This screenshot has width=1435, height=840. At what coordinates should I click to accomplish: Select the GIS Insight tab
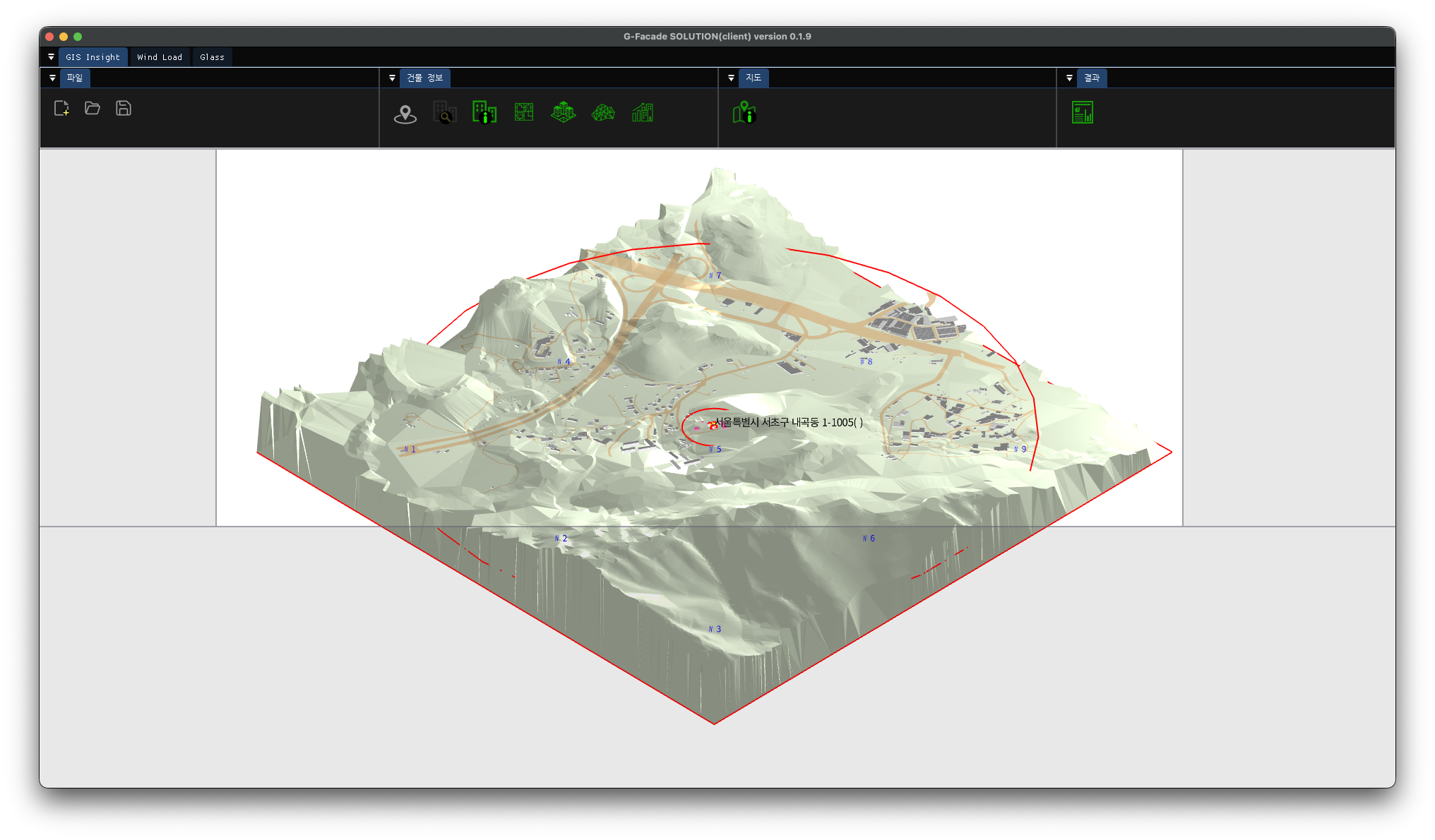click(93, 57)
